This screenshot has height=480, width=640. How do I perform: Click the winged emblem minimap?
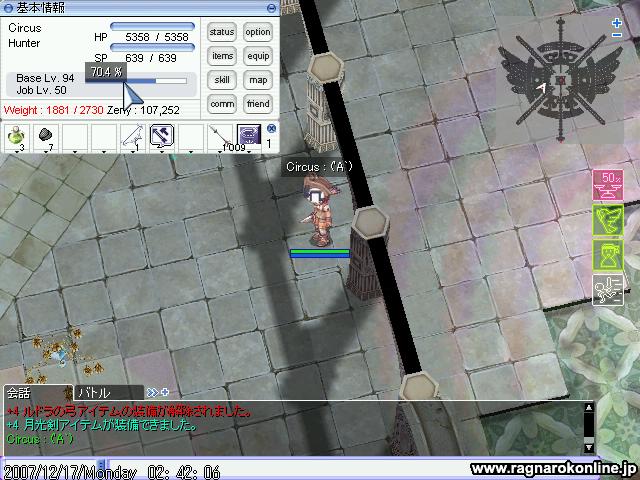point(560,80)
